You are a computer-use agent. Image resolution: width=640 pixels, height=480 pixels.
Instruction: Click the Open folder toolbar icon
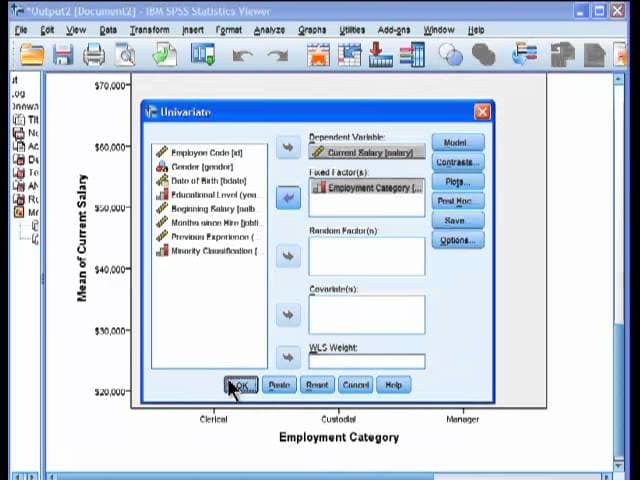click(x=32, y=55)
